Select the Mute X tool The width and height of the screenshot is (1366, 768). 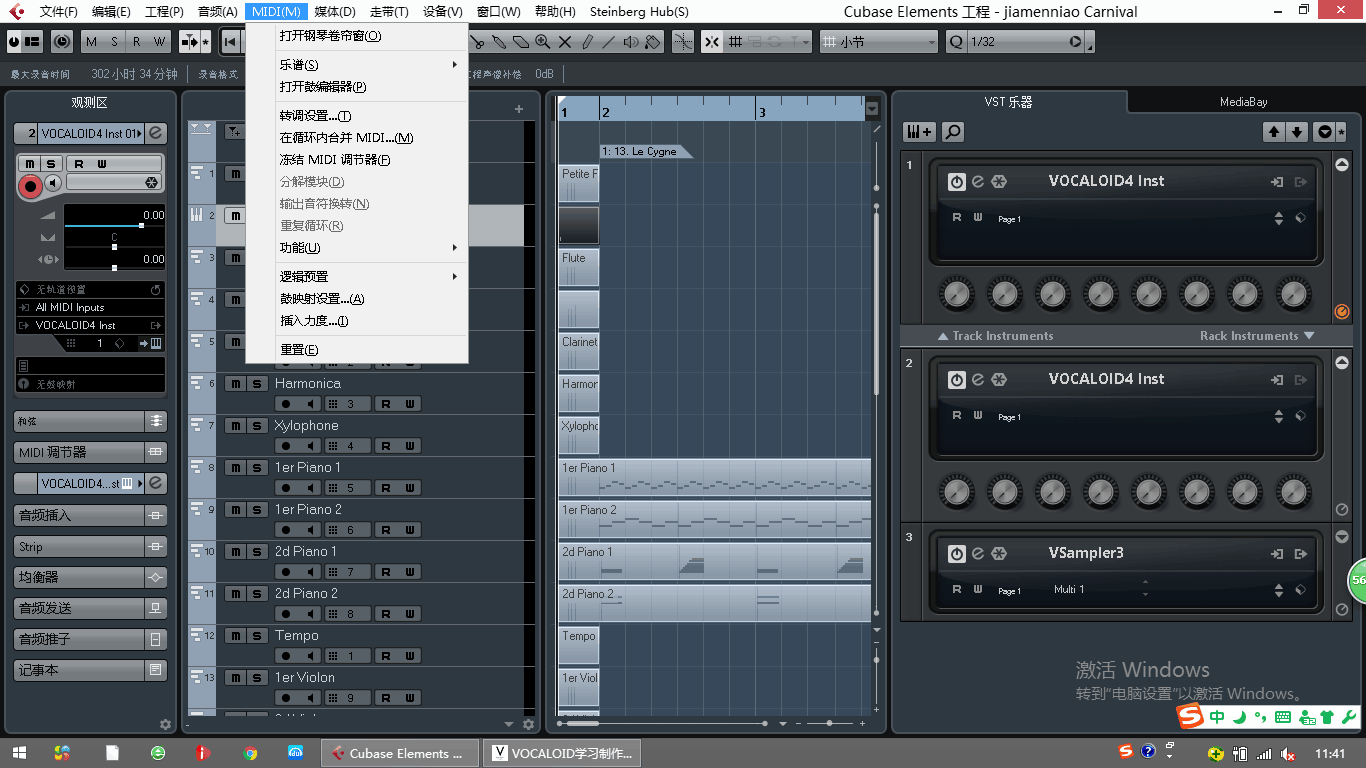tap(565, 42)
